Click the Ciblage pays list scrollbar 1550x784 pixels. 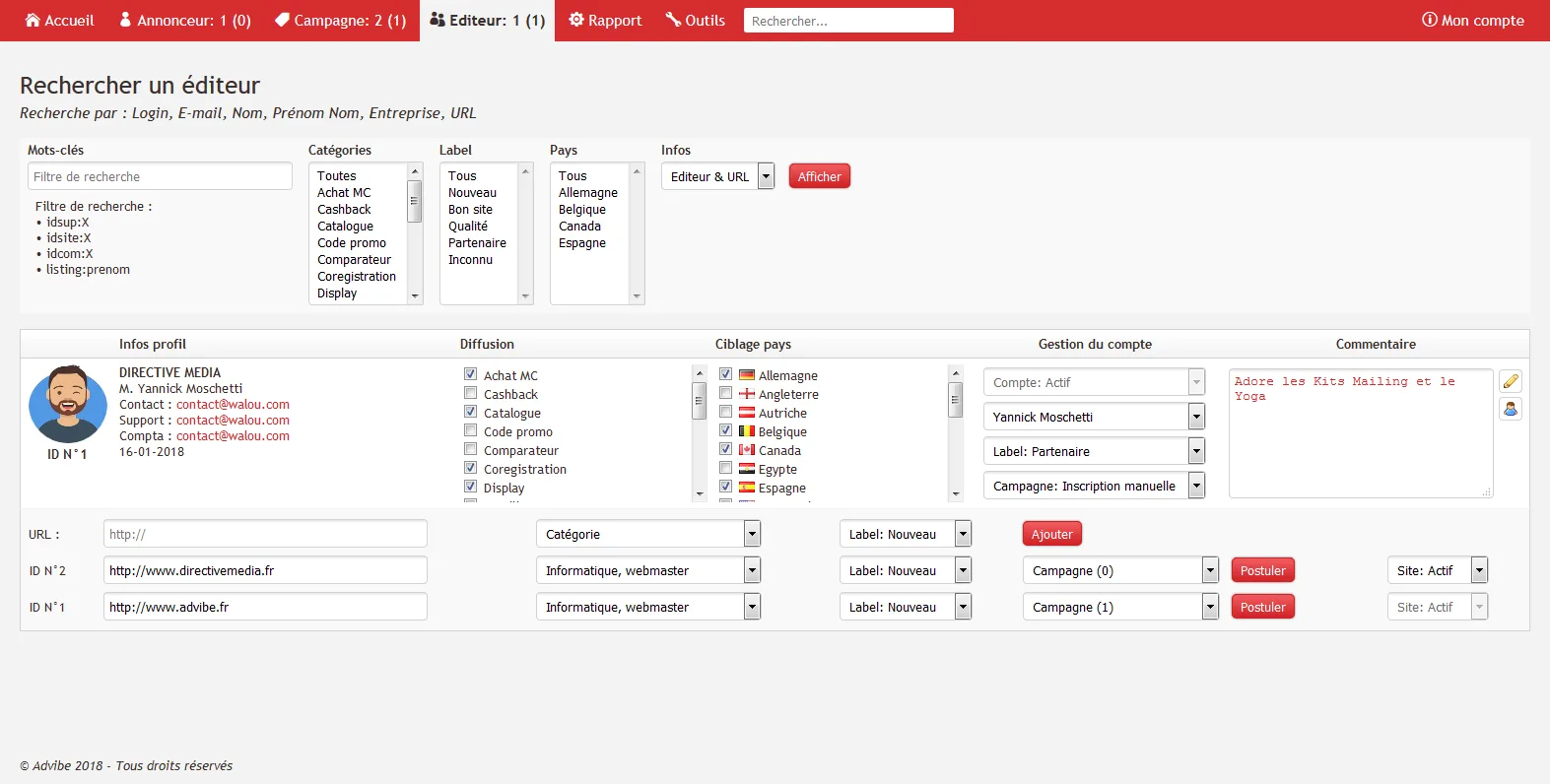tap(955, 433)
